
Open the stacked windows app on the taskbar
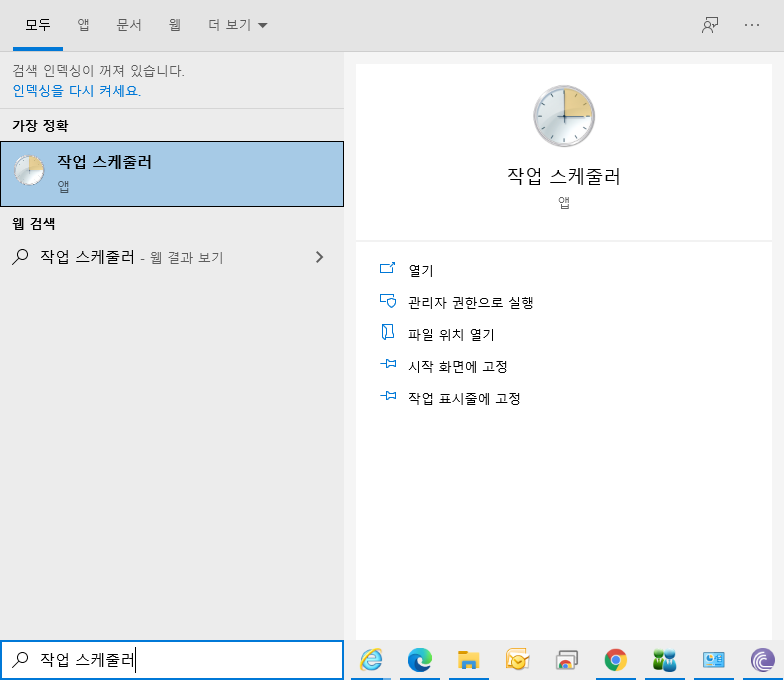(566, 660)
